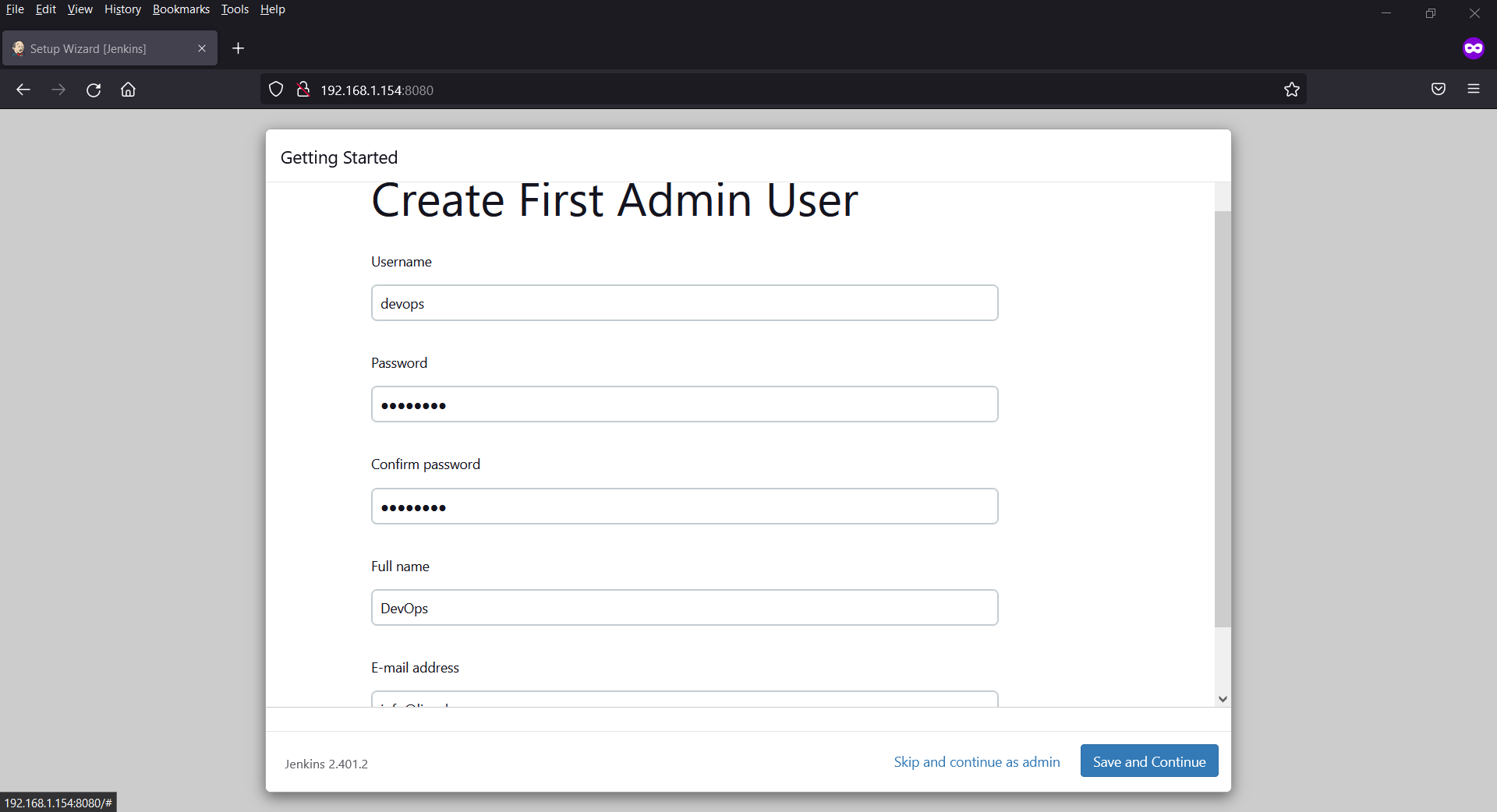Click the insecure connection padlock icon

click(303, 90)
